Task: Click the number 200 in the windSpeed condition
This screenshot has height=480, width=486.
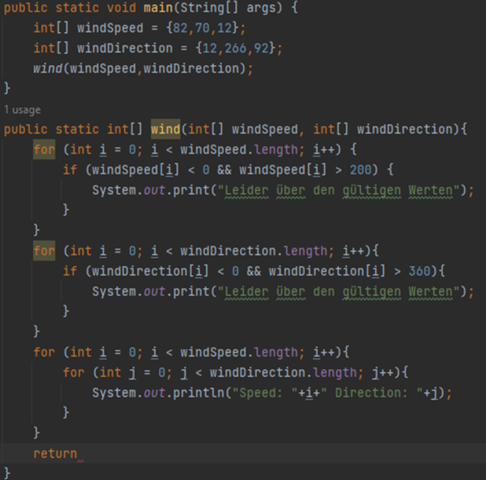Action: (x=360, y=170)
